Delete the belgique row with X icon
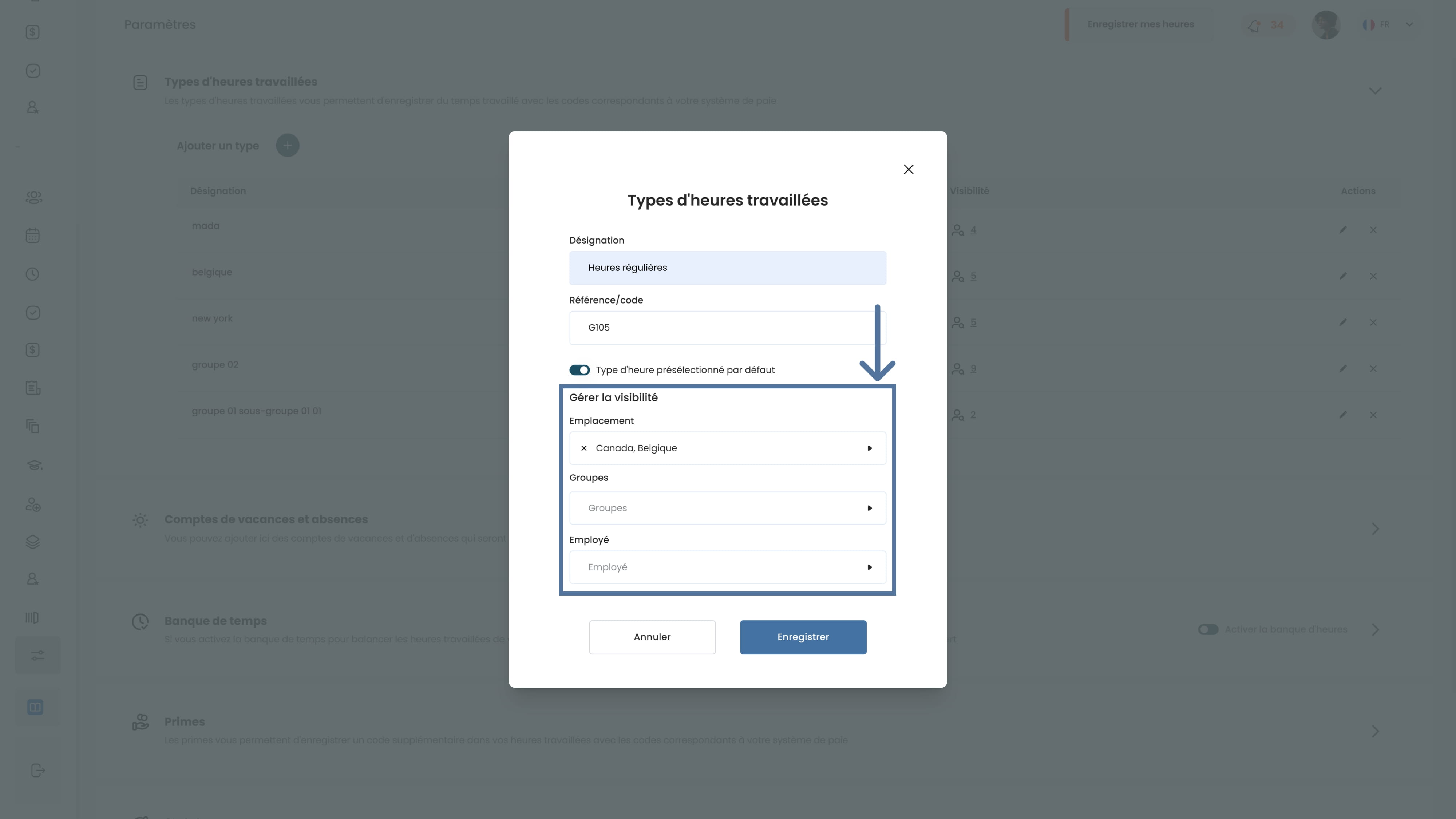The height and width of the screenshot is (819, 1456). 1373,276
